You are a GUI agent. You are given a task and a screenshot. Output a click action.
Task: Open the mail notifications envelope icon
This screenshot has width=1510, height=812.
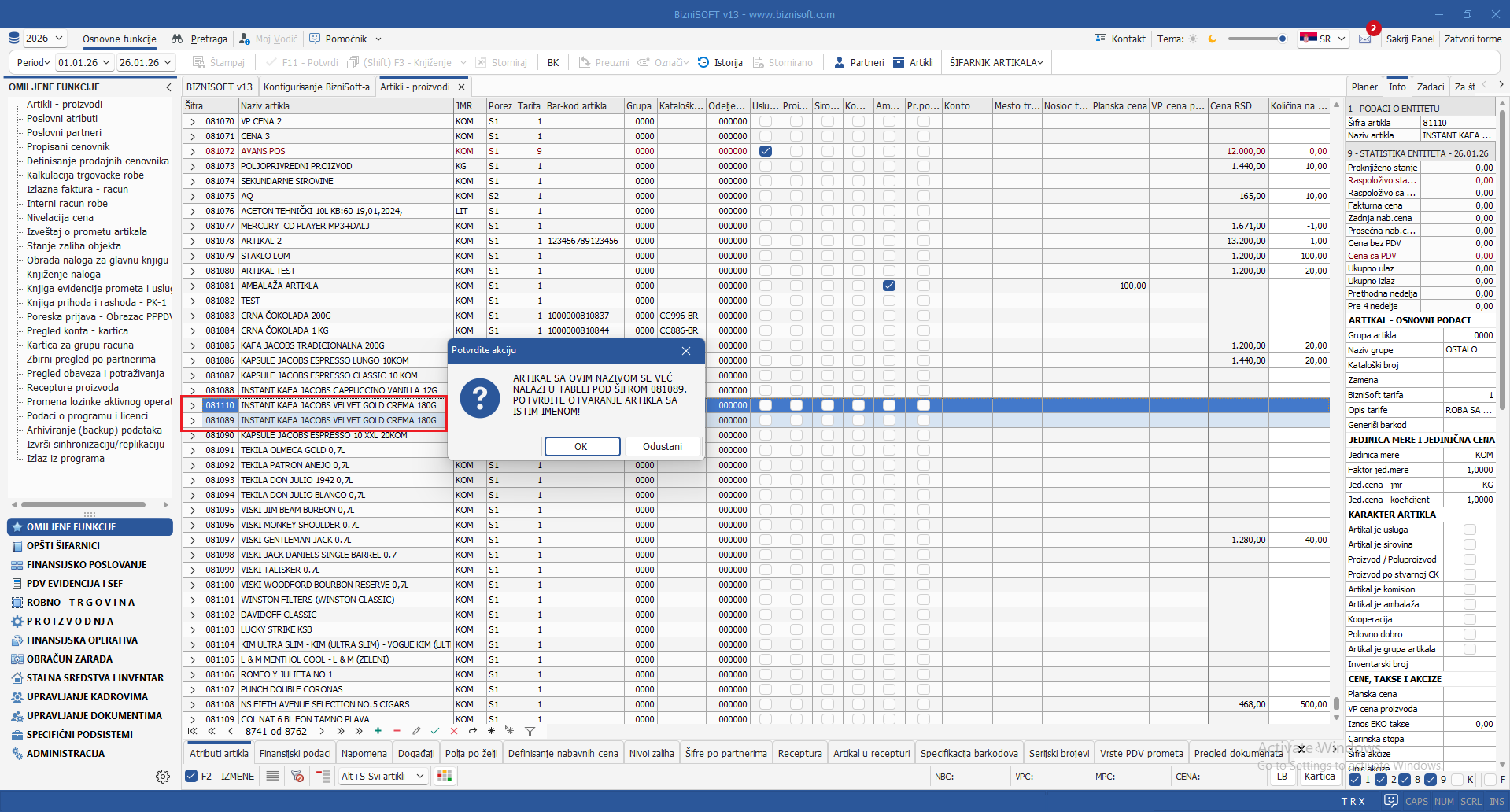click(1364, 39)
